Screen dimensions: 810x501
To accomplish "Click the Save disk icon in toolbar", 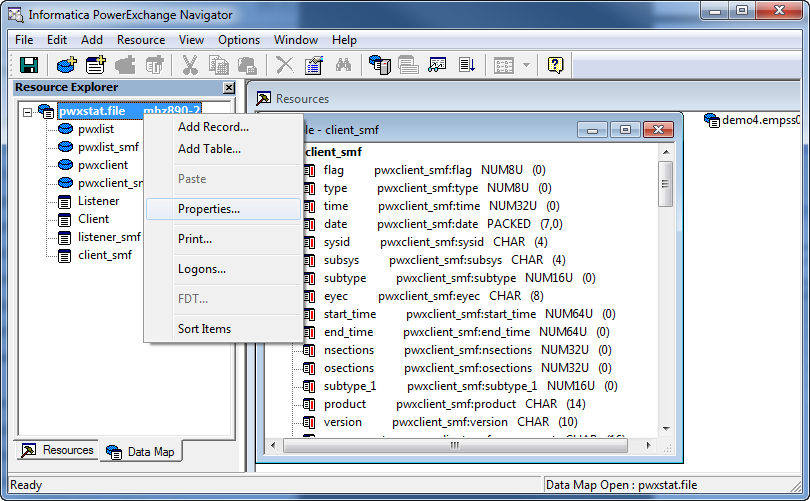I will [29, 65].
